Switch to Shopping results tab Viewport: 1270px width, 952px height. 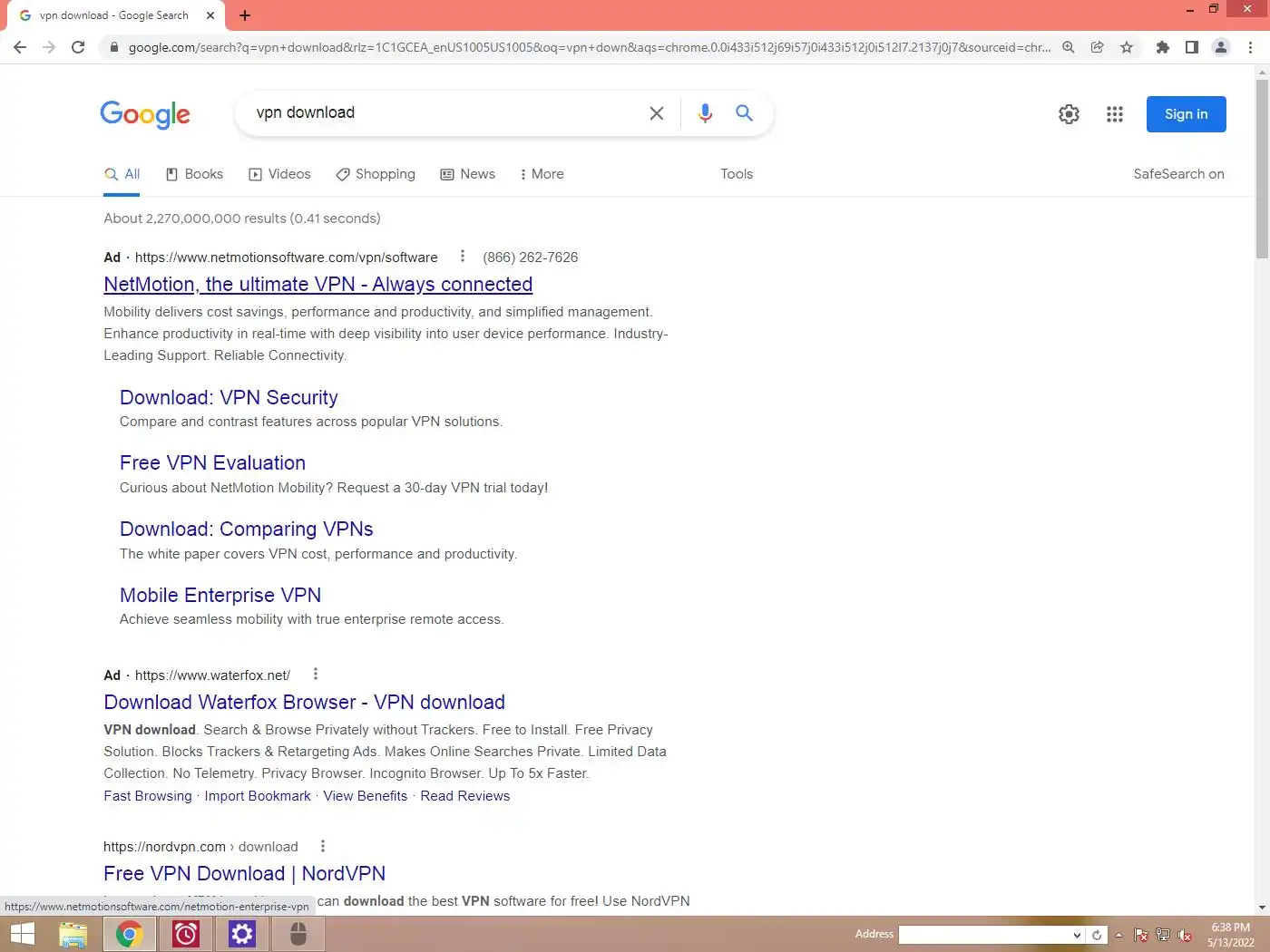[375, 174]
